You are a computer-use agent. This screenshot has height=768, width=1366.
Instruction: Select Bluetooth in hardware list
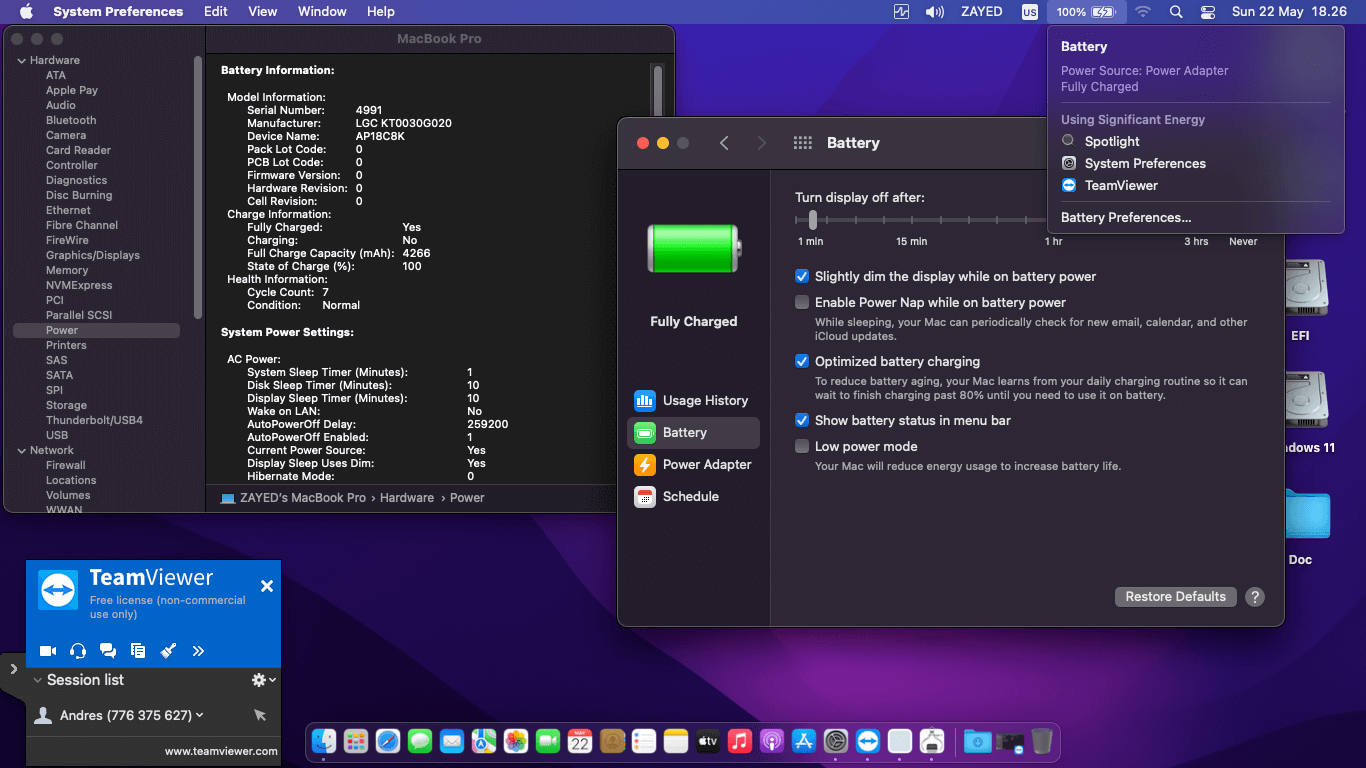(71, 120)
